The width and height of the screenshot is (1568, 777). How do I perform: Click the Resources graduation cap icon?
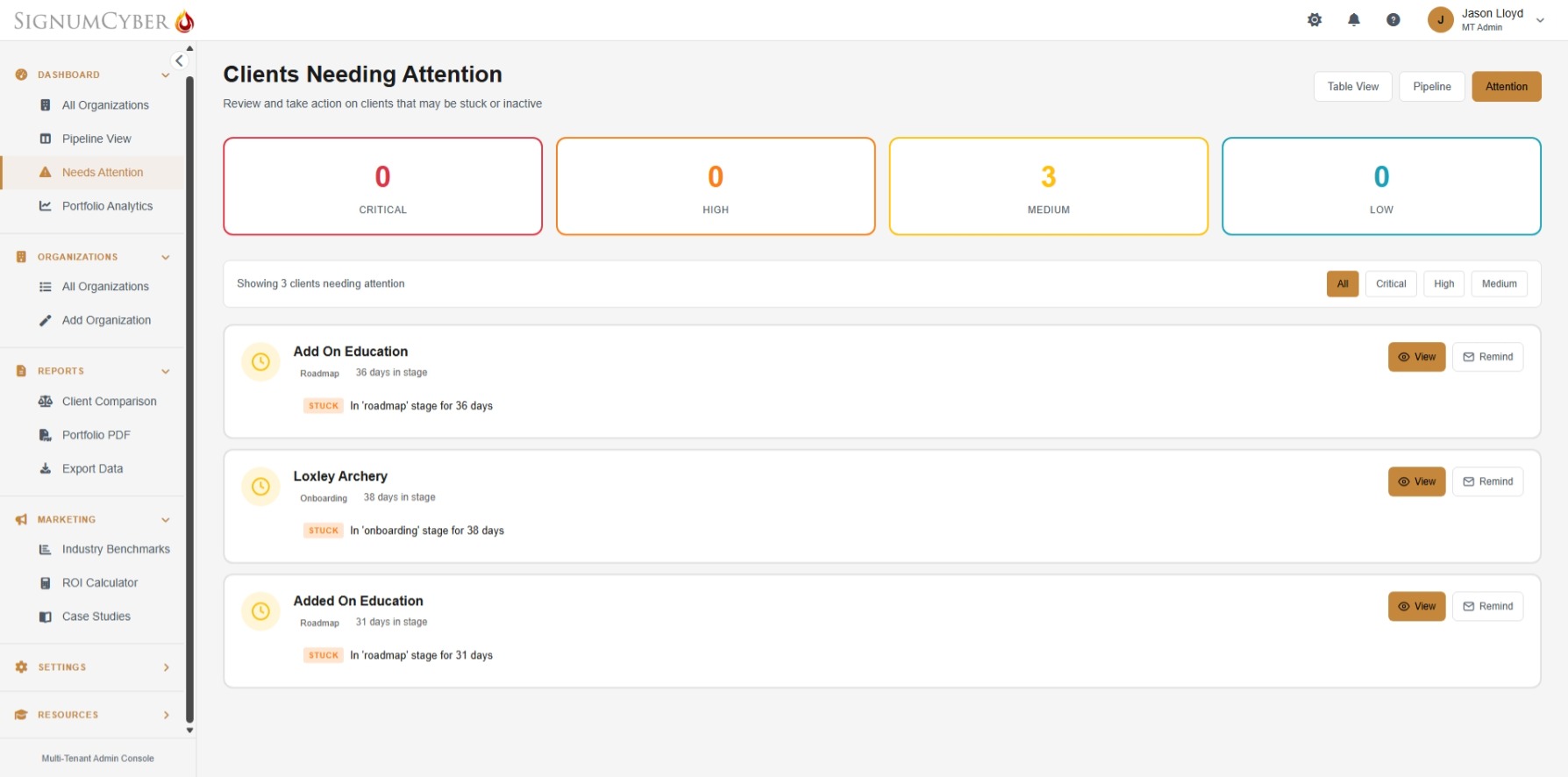coord(21,715)
